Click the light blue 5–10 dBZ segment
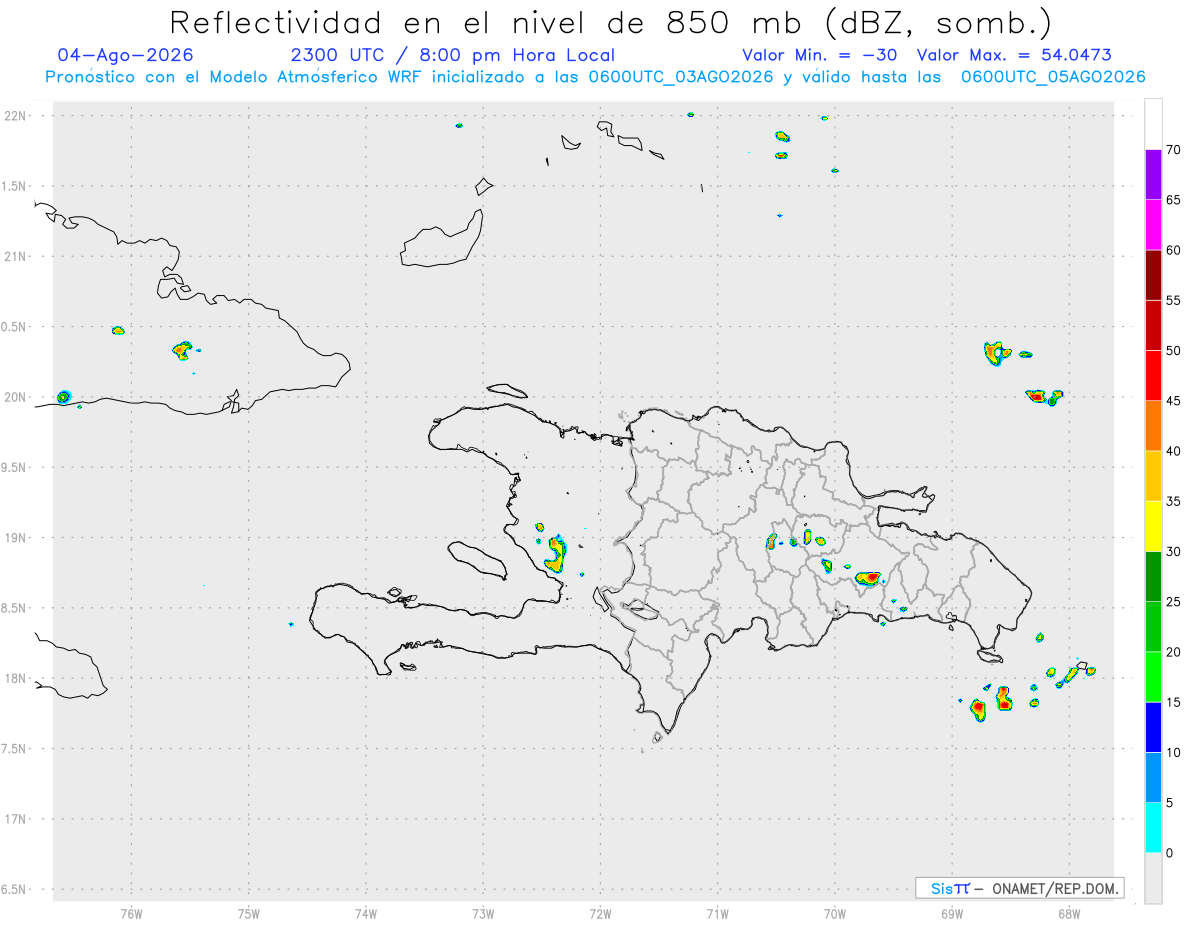1200x927 pixels. coord(1153,778)
